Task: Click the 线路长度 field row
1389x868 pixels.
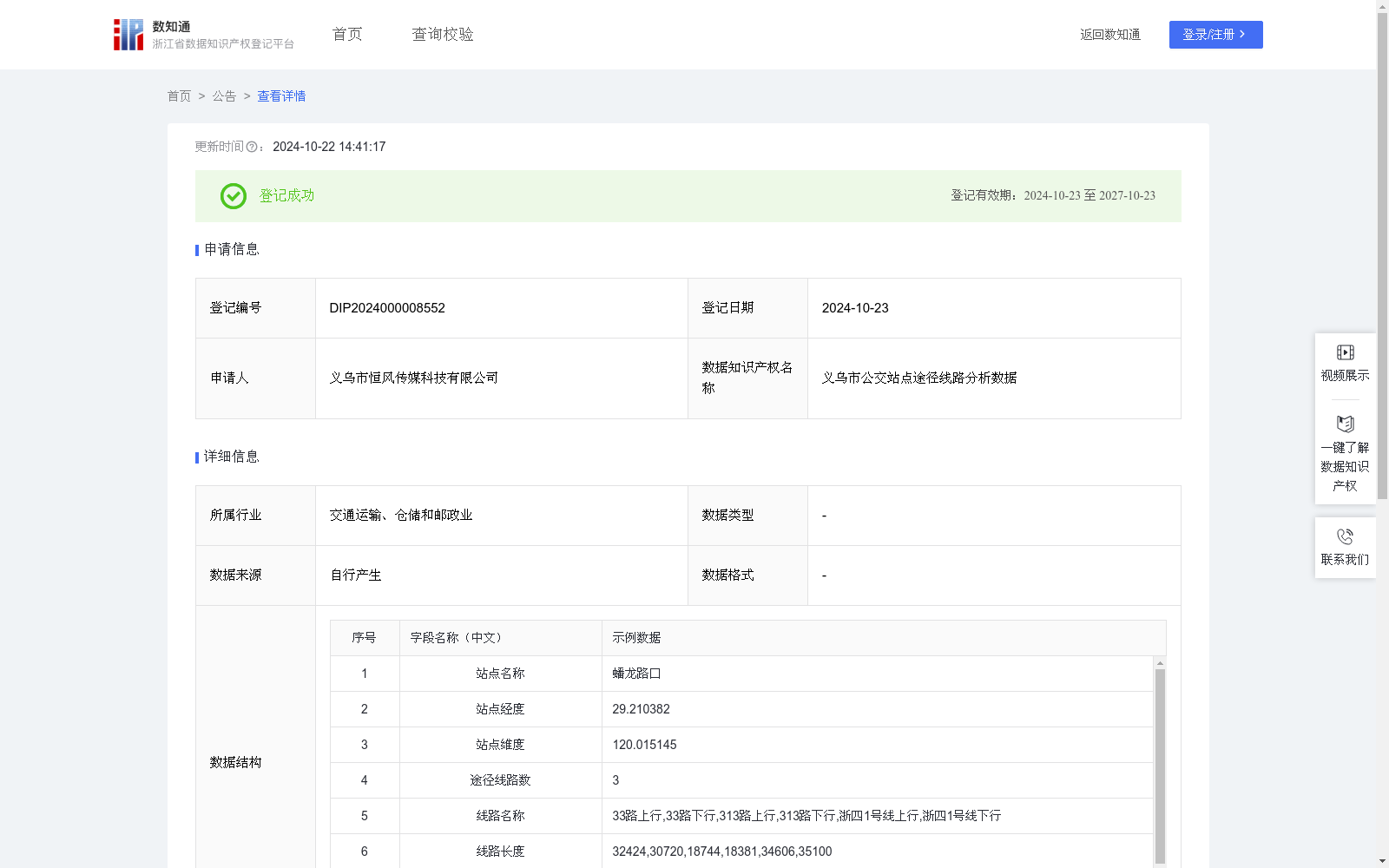Action: point(741,851)
